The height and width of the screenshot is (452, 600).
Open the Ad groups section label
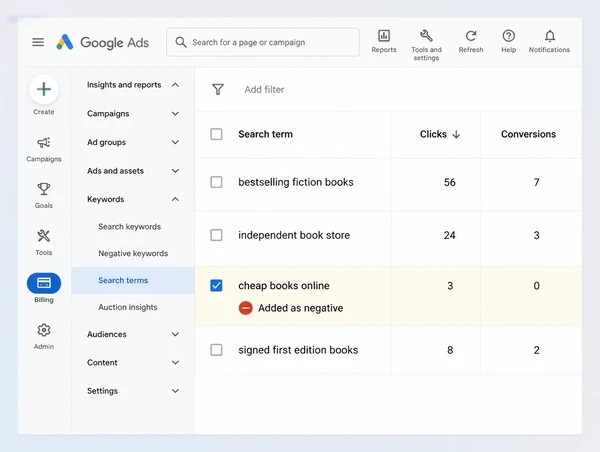pyautogui.click(x=106, y=142)
